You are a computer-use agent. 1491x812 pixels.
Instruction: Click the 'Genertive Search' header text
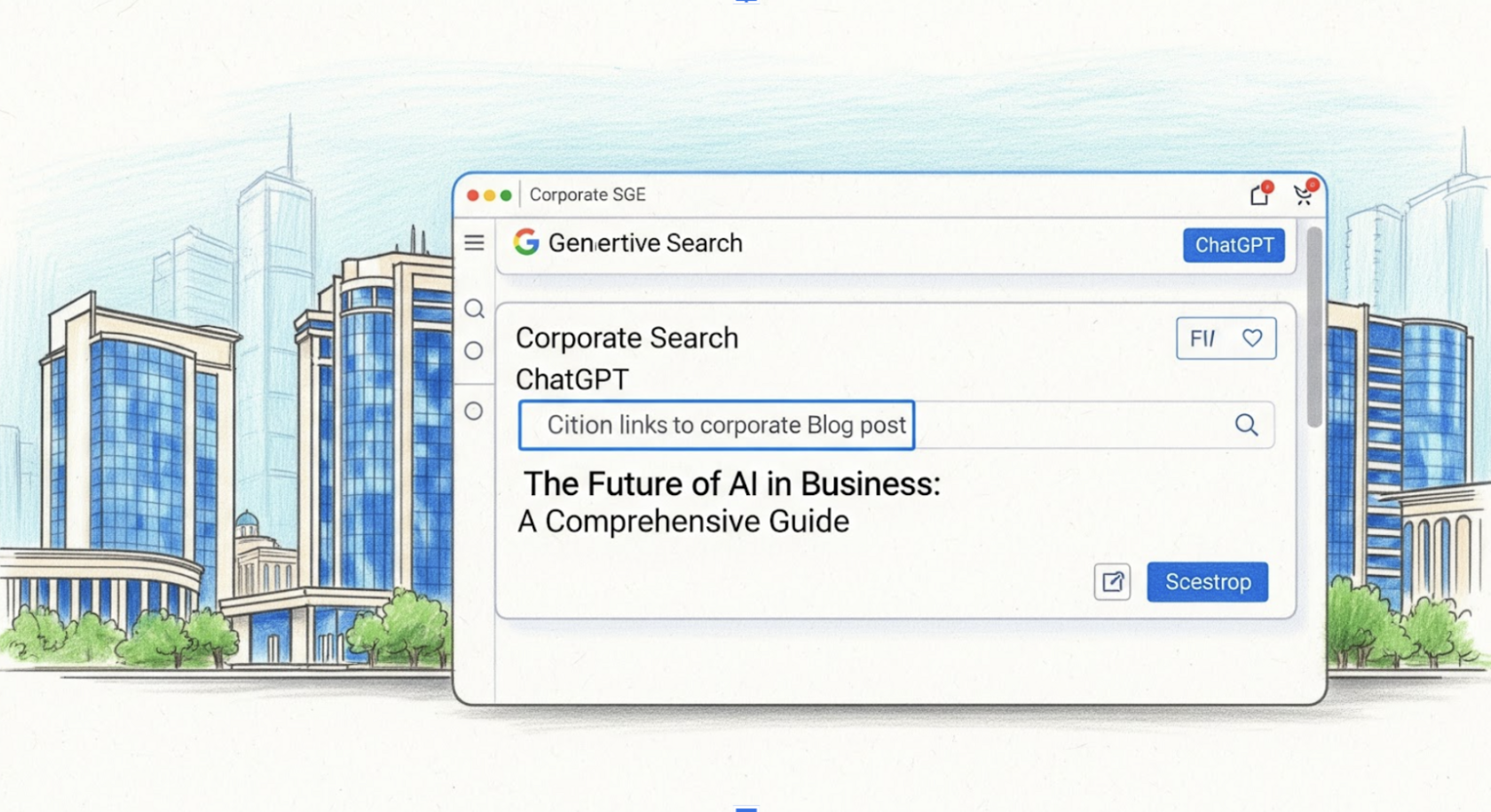(645, 242)
